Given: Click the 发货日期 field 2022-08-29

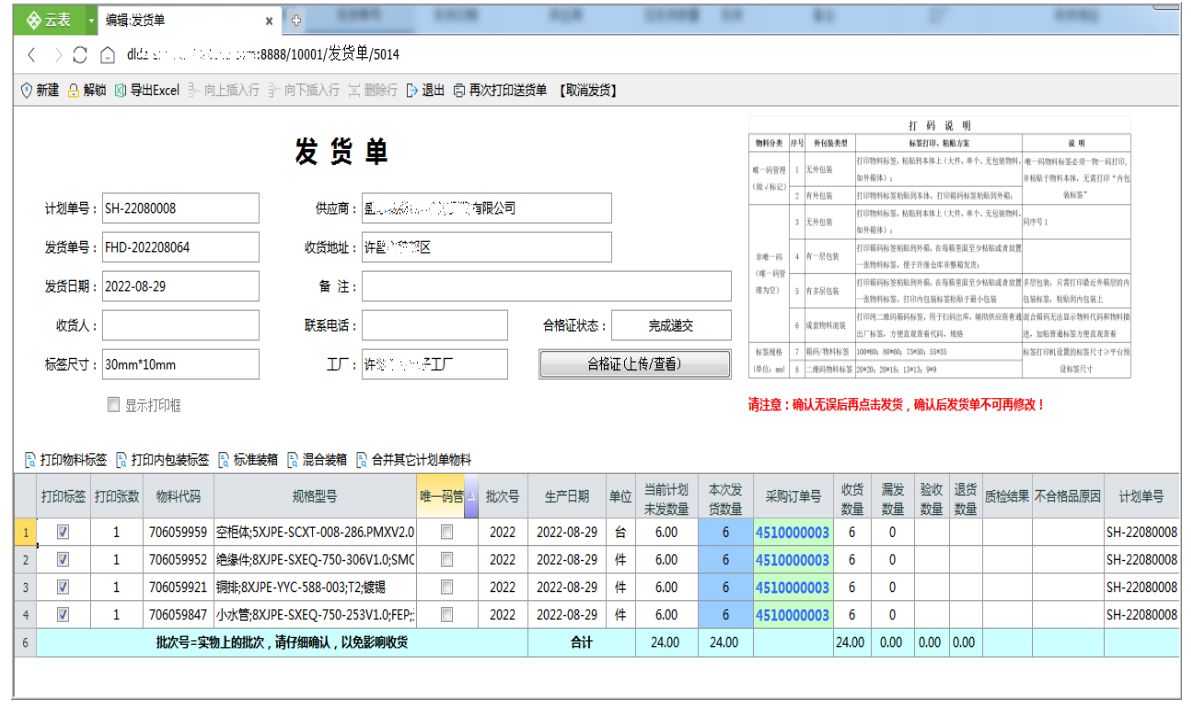Looking at the screenshot, I should coord(181,286).
